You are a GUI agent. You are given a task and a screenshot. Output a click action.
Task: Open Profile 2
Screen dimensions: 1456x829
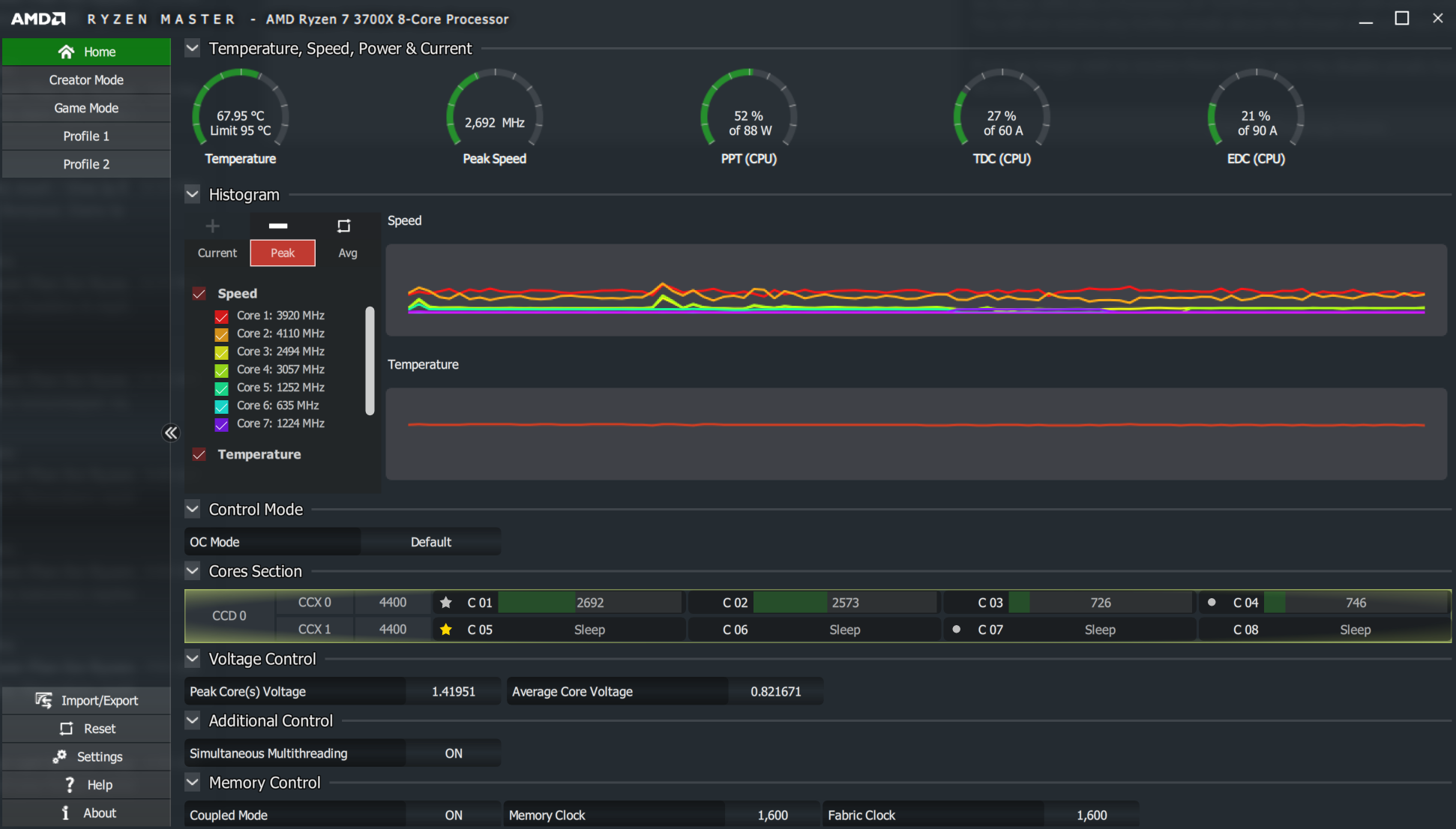pyautogui.click(x=86, y=164)
